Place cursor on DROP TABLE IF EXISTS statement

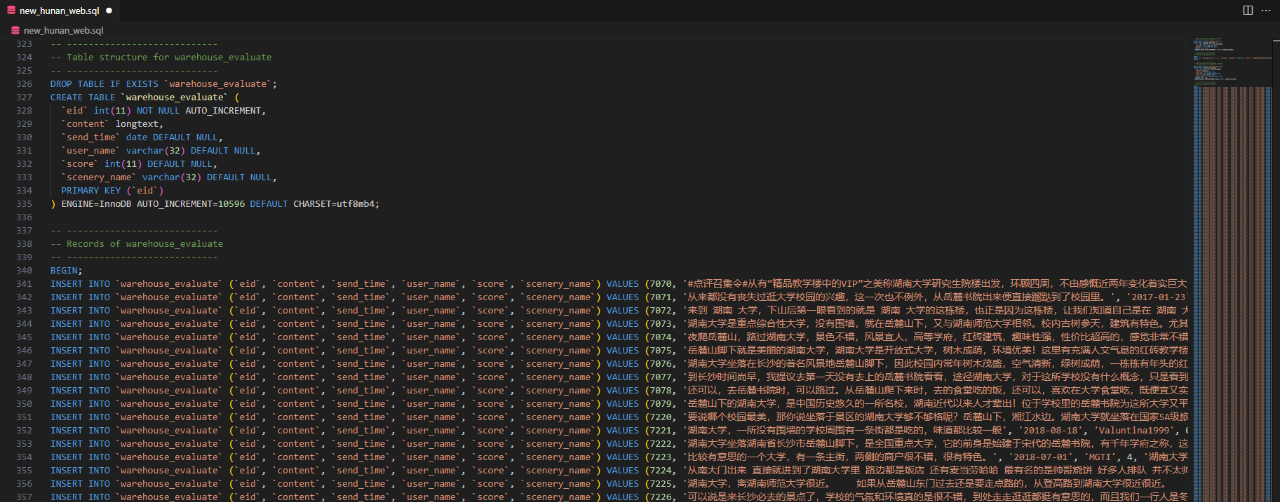coord(164,84)
